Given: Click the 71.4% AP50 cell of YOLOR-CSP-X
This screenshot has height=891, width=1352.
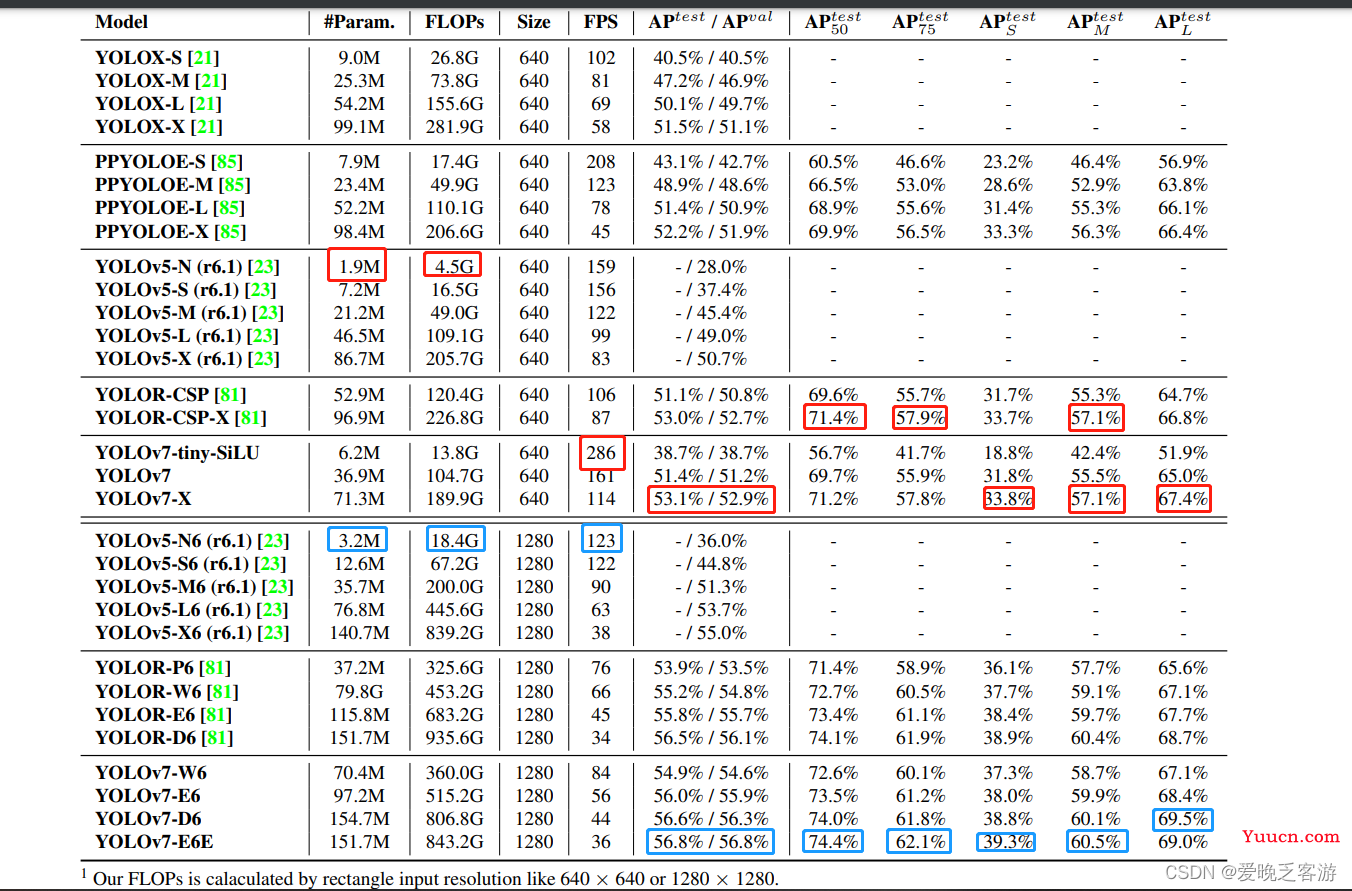Looking at the screenshot, I should click(835, 417).
